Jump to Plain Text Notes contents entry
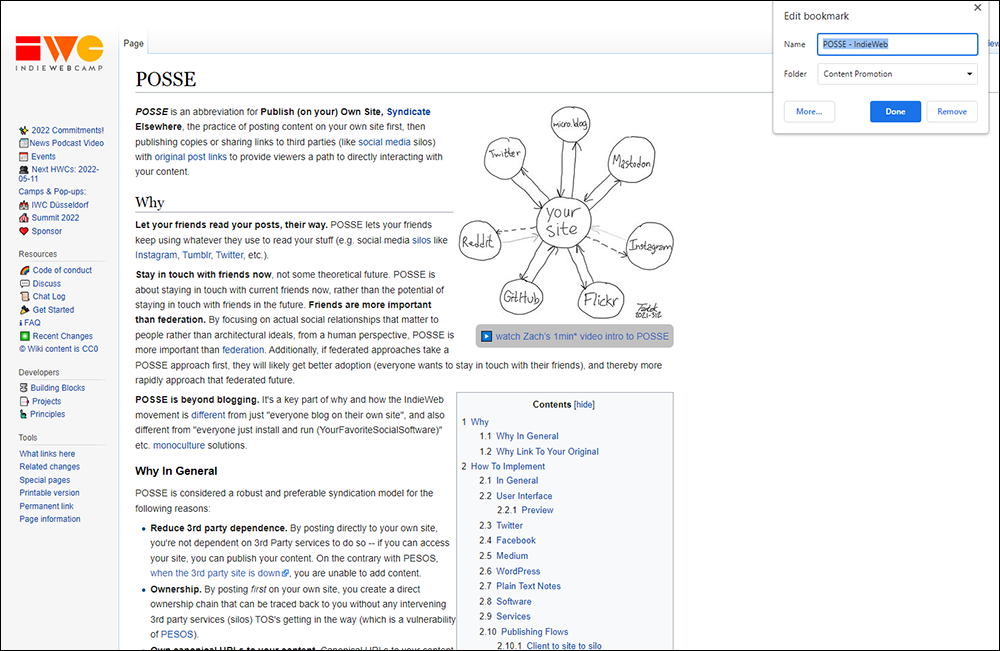 click(x=528, y=586)
